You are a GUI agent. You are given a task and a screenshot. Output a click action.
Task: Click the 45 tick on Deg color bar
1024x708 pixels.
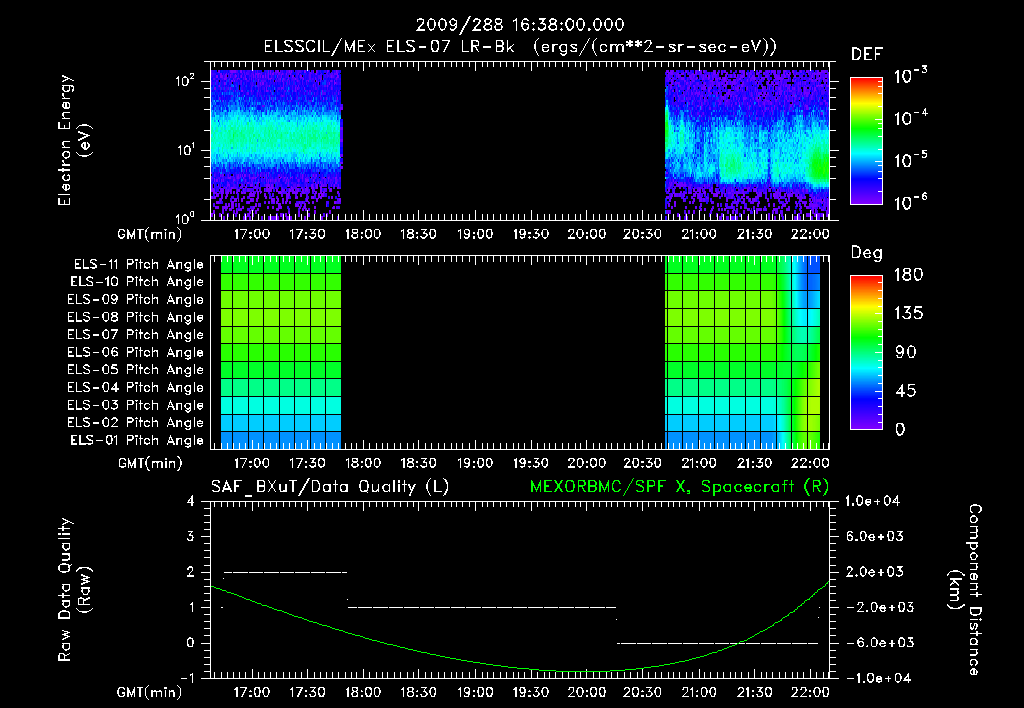pos(905,391)
